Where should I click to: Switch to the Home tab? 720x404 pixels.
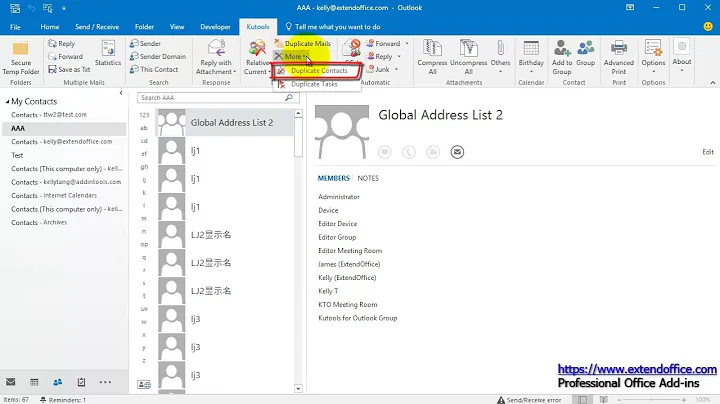click(50, 27)
